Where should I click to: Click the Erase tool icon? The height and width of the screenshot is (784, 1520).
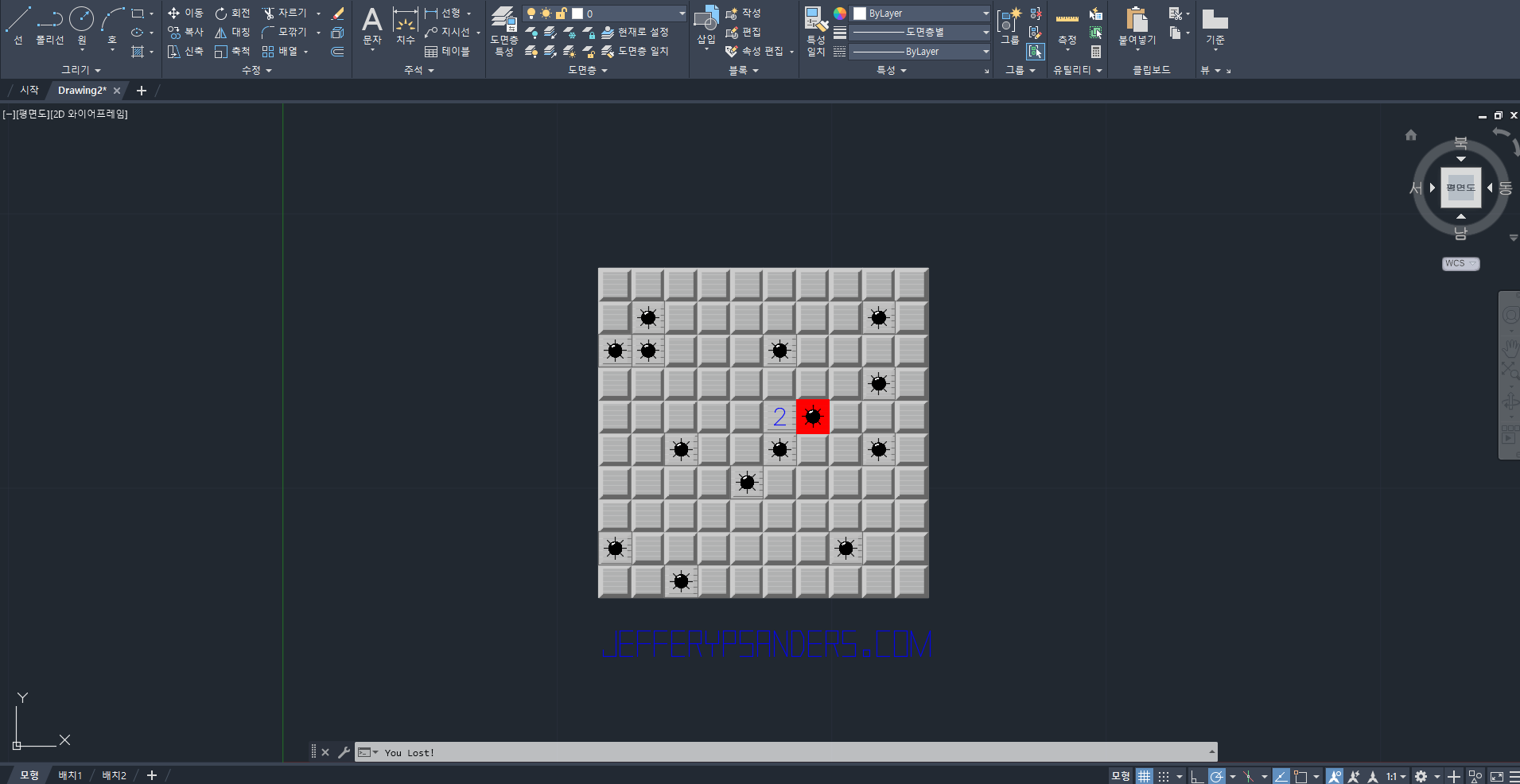coord(337,14)
